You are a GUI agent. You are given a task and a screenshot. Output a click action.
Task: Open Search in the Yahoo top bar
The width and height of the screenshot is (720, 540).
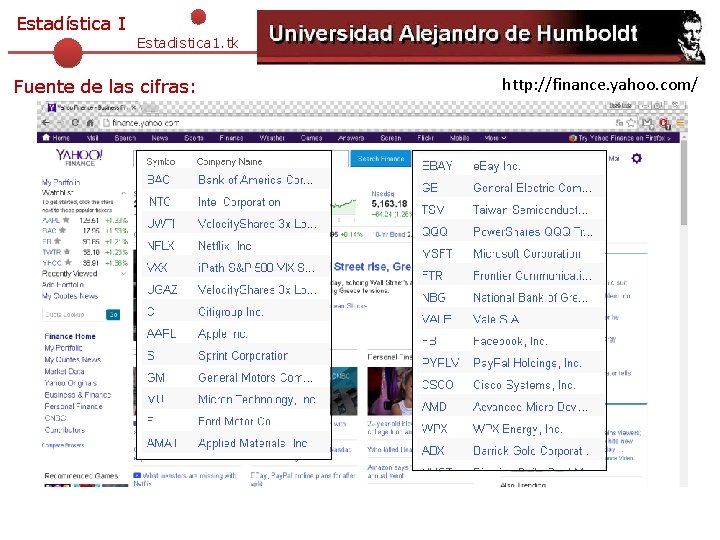[x=125, y=138]
